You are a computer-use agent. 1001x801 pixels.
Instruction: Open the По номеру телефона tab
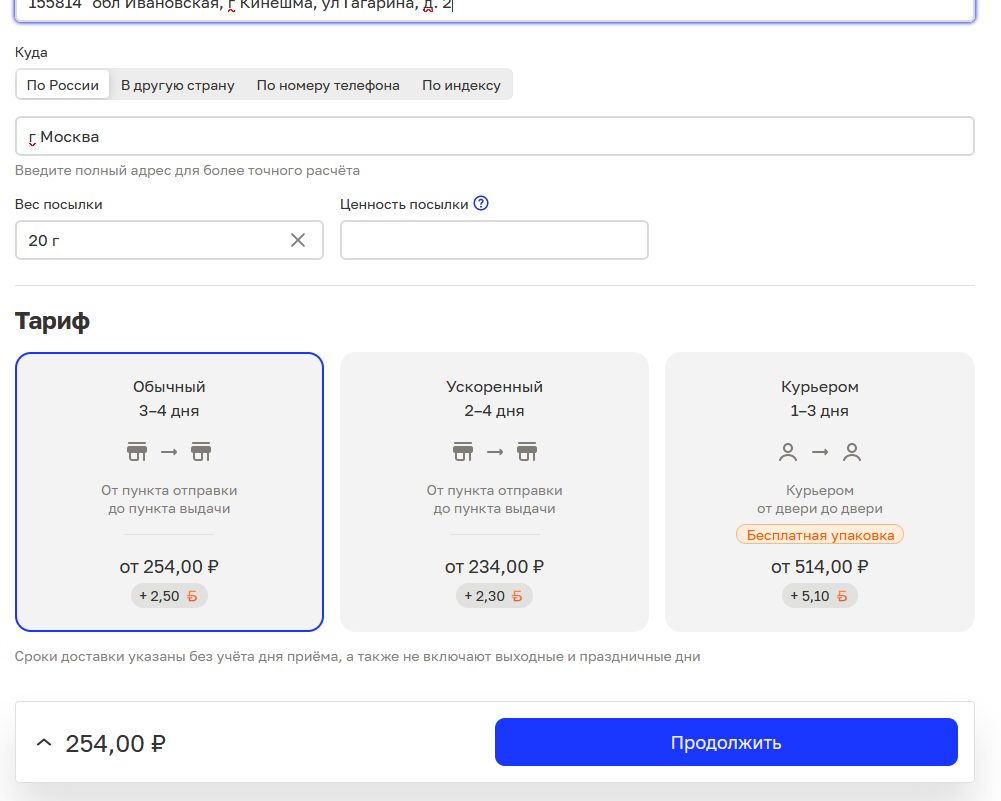328,85
